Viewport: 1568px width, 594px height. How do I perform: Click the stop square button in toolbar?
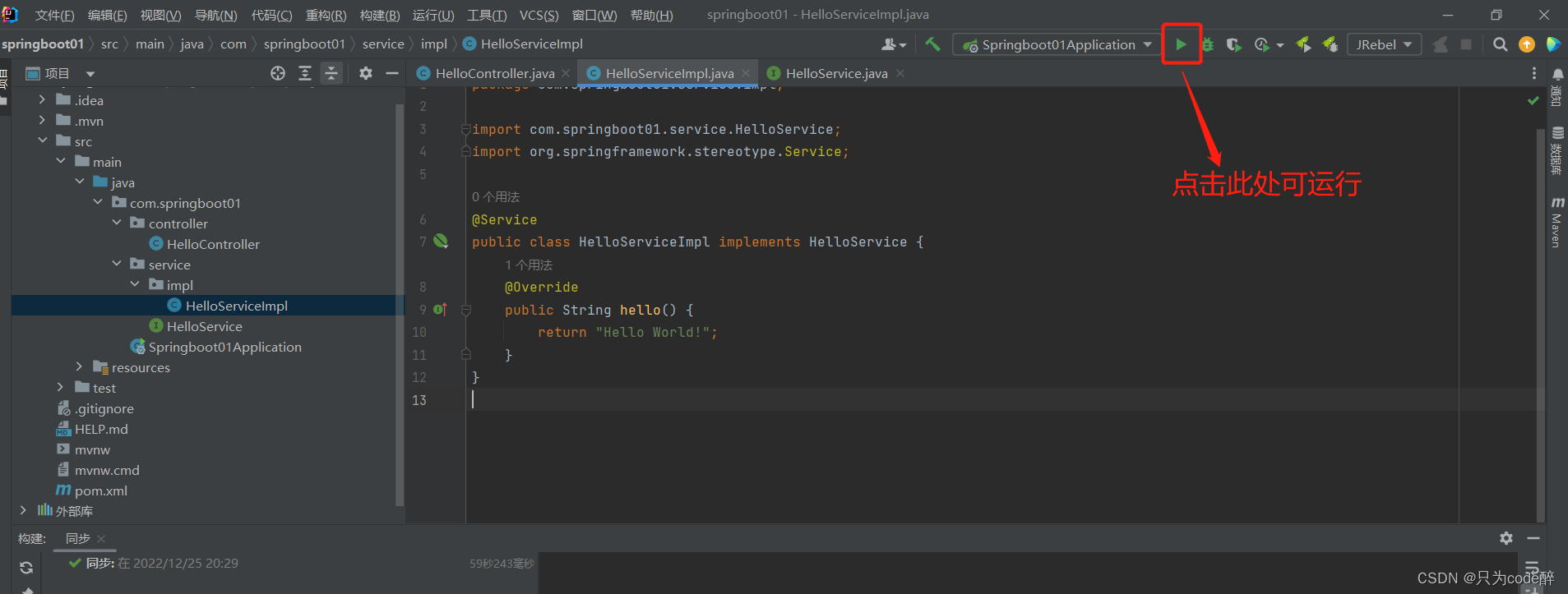(1466, 44)
